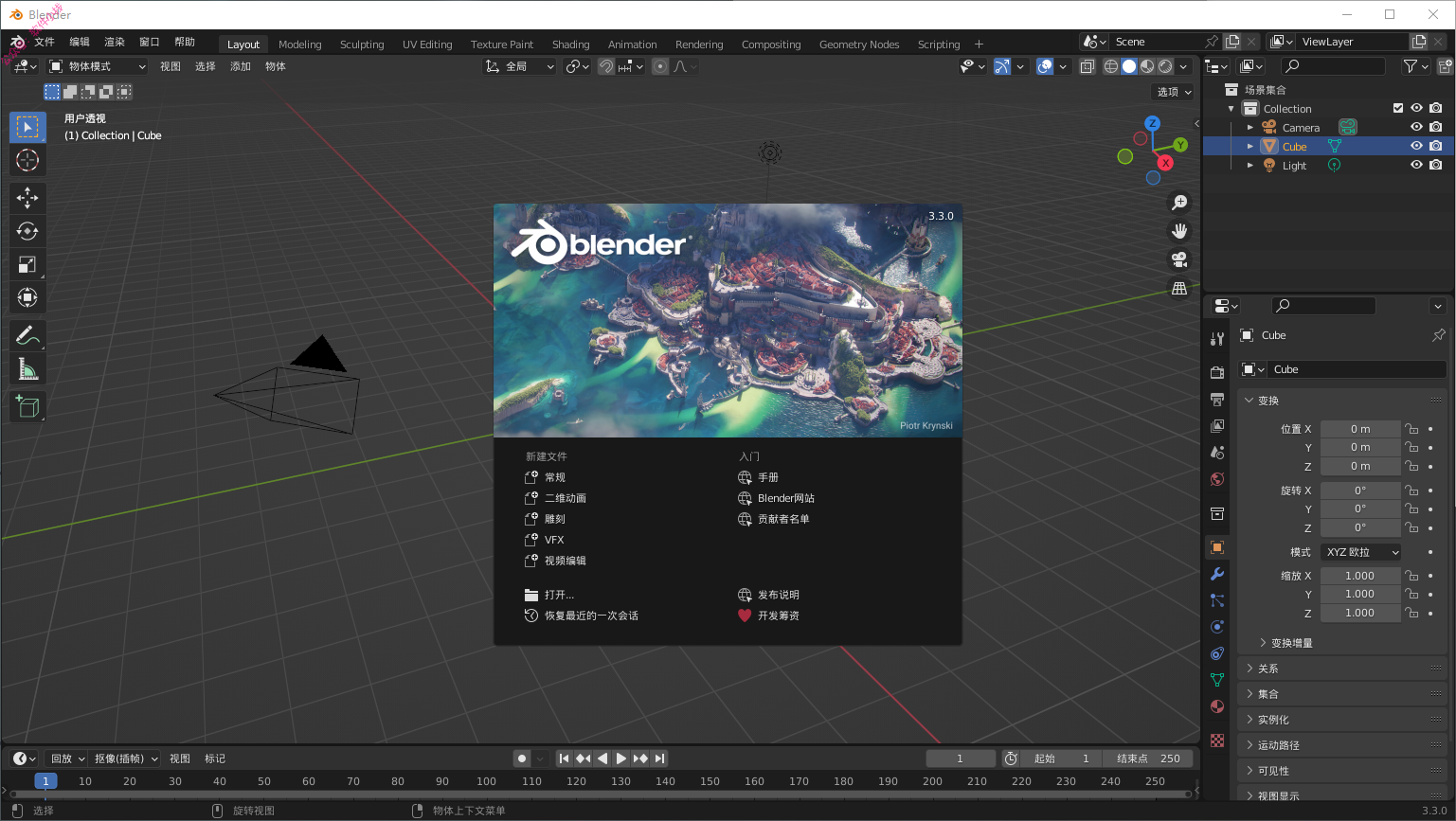Toggle lock for Location X
The image size is (1456, 821).
pyautogui.click(x=1411, y=429)
